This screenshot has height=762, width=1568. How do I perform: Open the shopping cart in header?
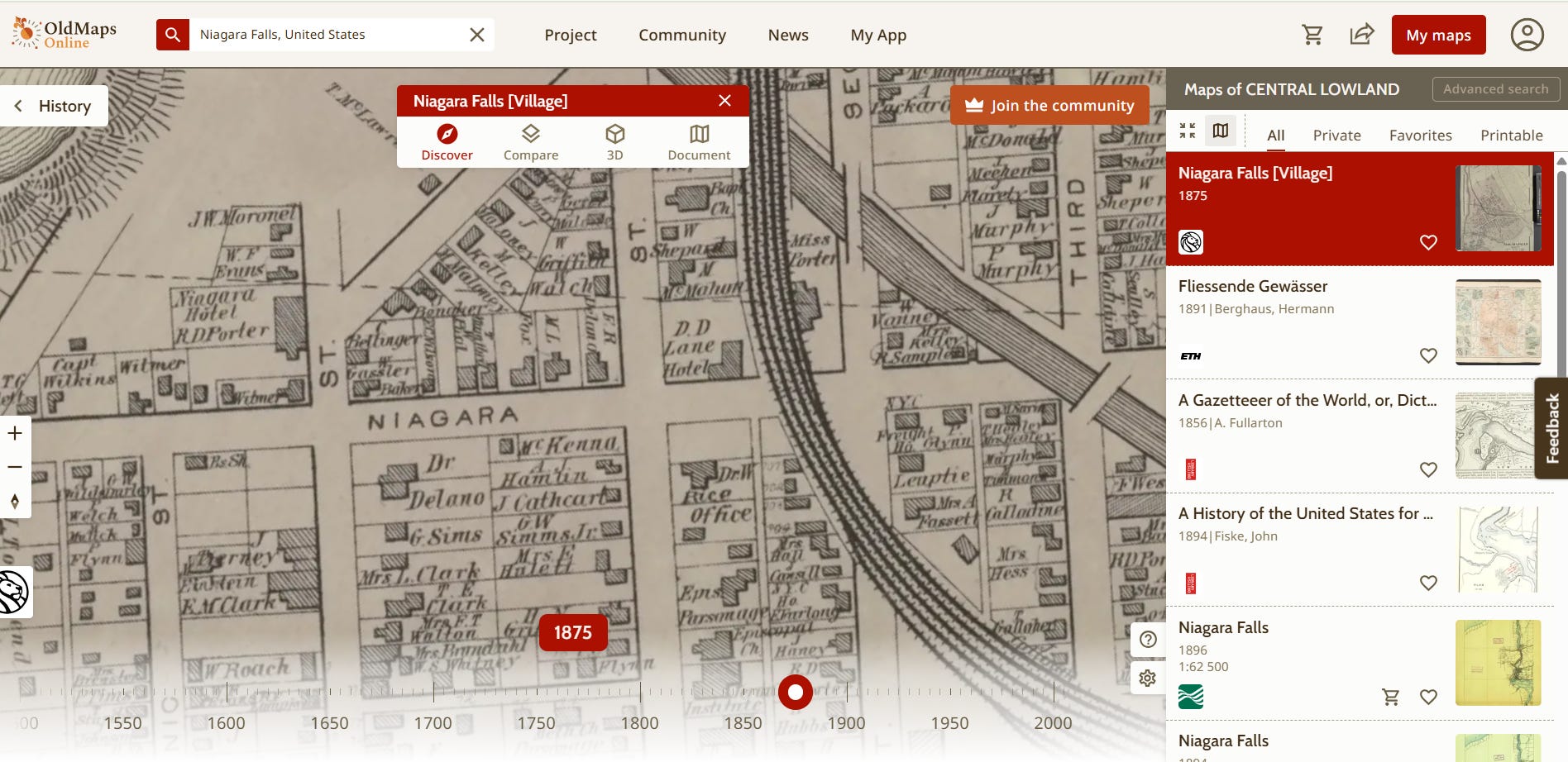1312,35
